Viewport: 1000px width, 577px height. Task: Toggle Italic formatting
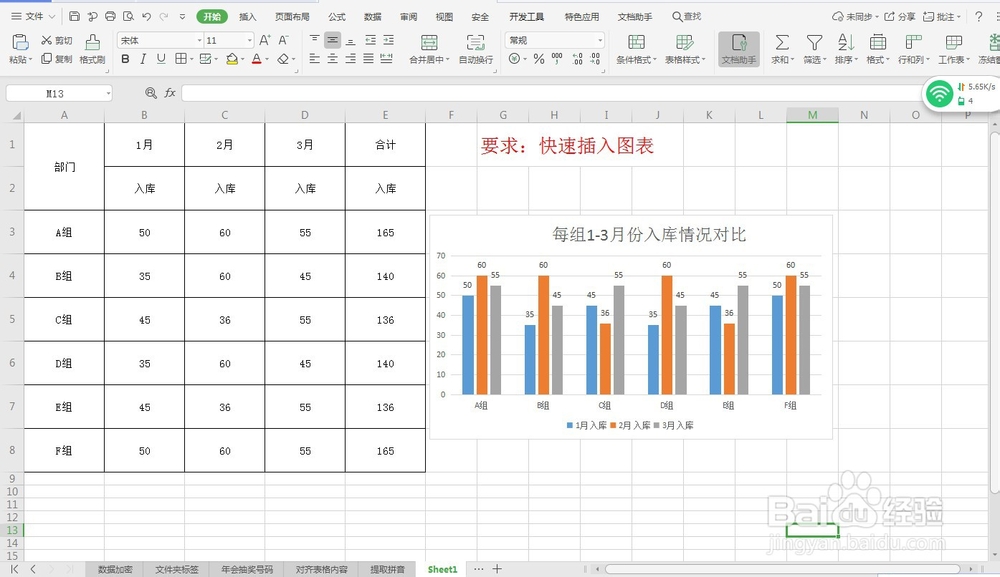click(143, 59)
